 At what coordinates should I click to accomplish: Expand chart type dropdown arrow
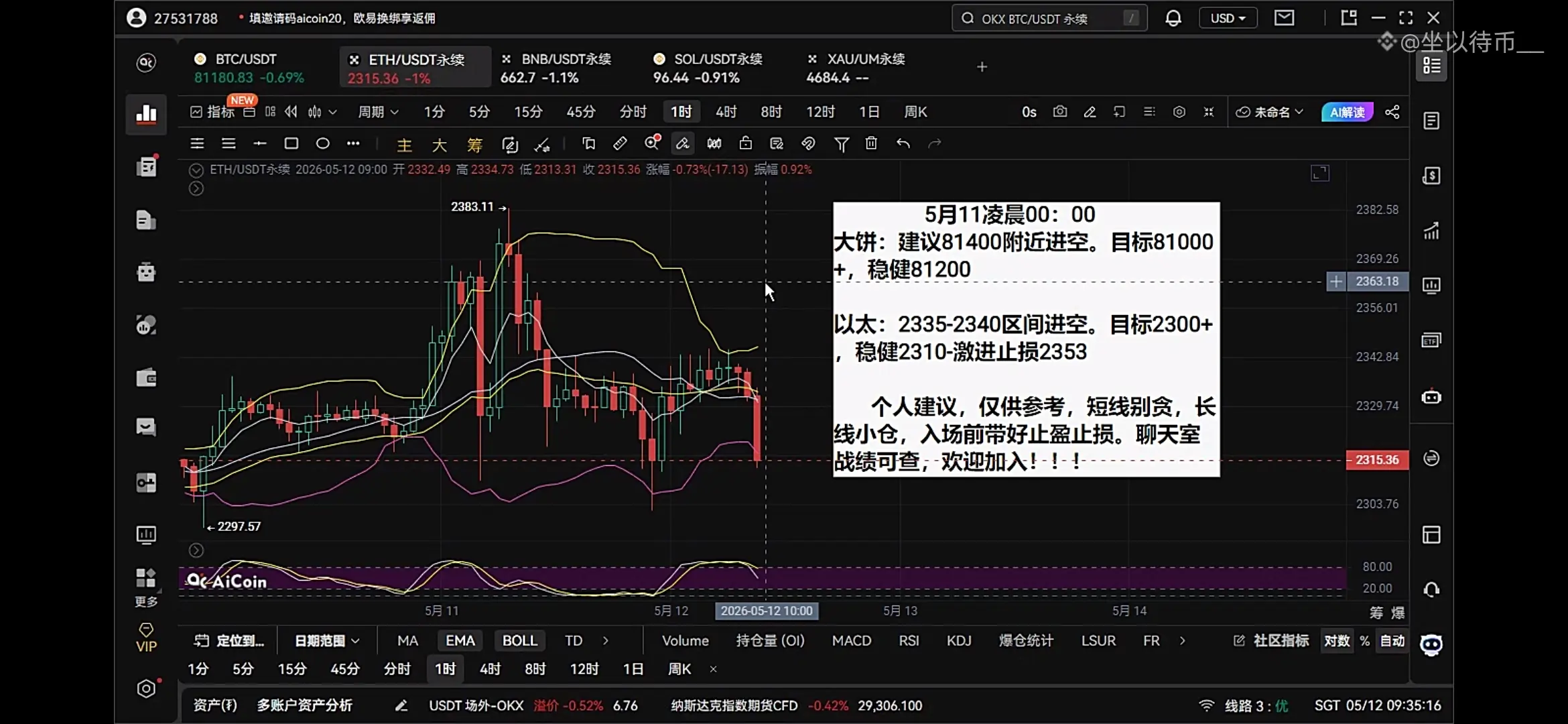[332, 112]
